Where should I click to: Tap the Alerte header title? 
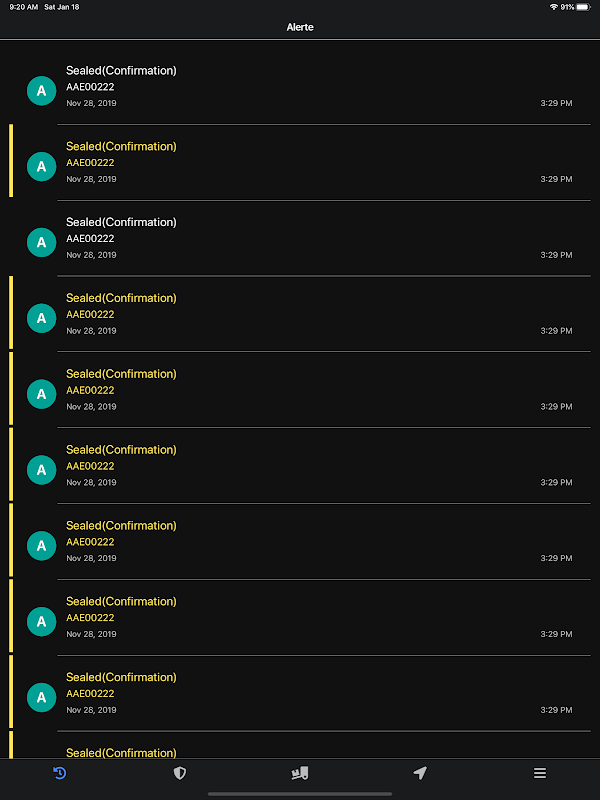(300, 27)
